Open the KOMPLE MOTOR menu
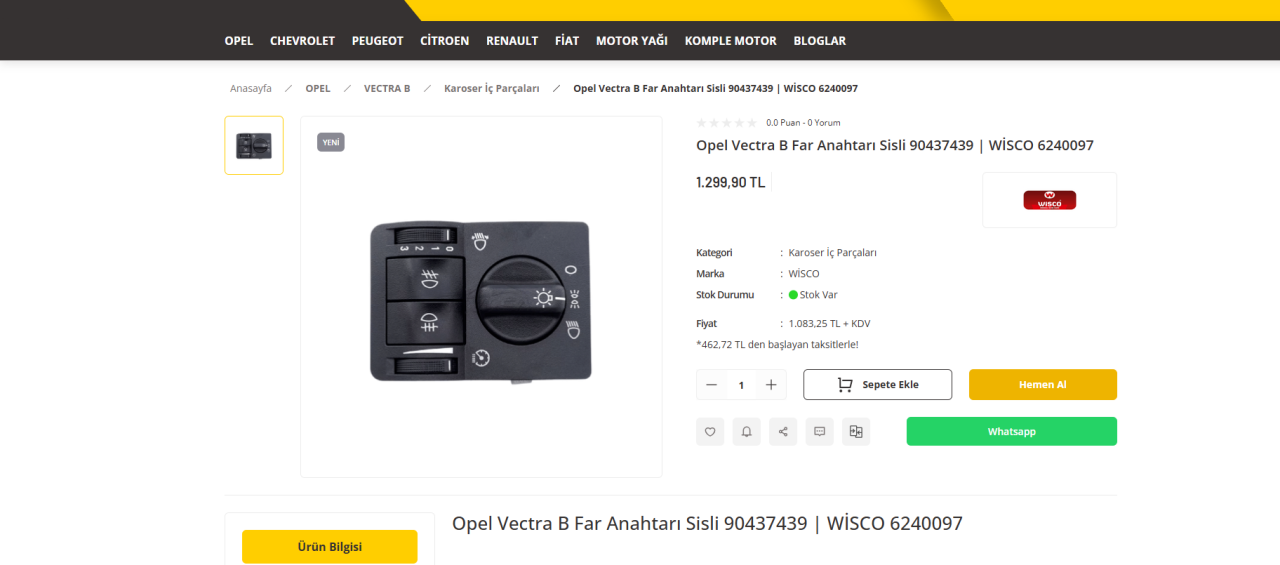 tap(731, 41)
